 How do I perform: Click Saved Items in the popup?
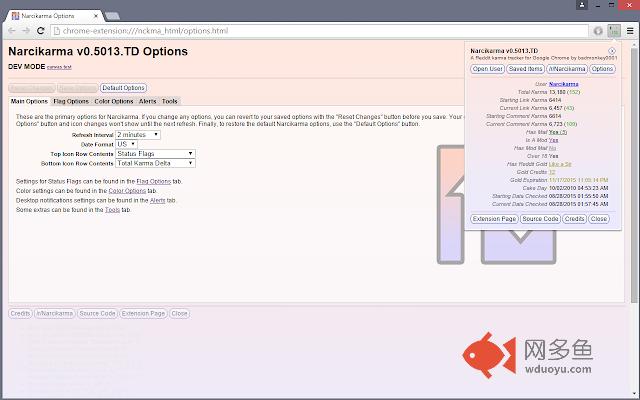click(525, 69)
